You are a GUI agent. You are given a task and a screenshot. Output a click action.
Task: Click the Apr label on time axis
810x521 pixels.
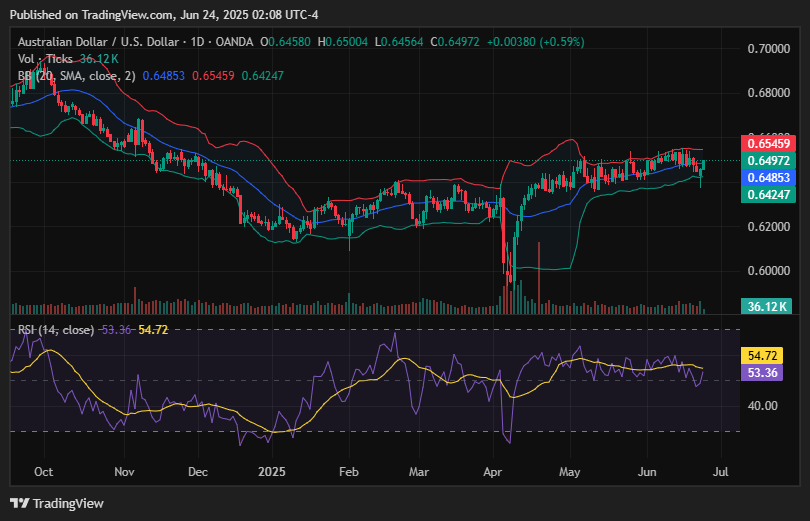tap(492, 472)
